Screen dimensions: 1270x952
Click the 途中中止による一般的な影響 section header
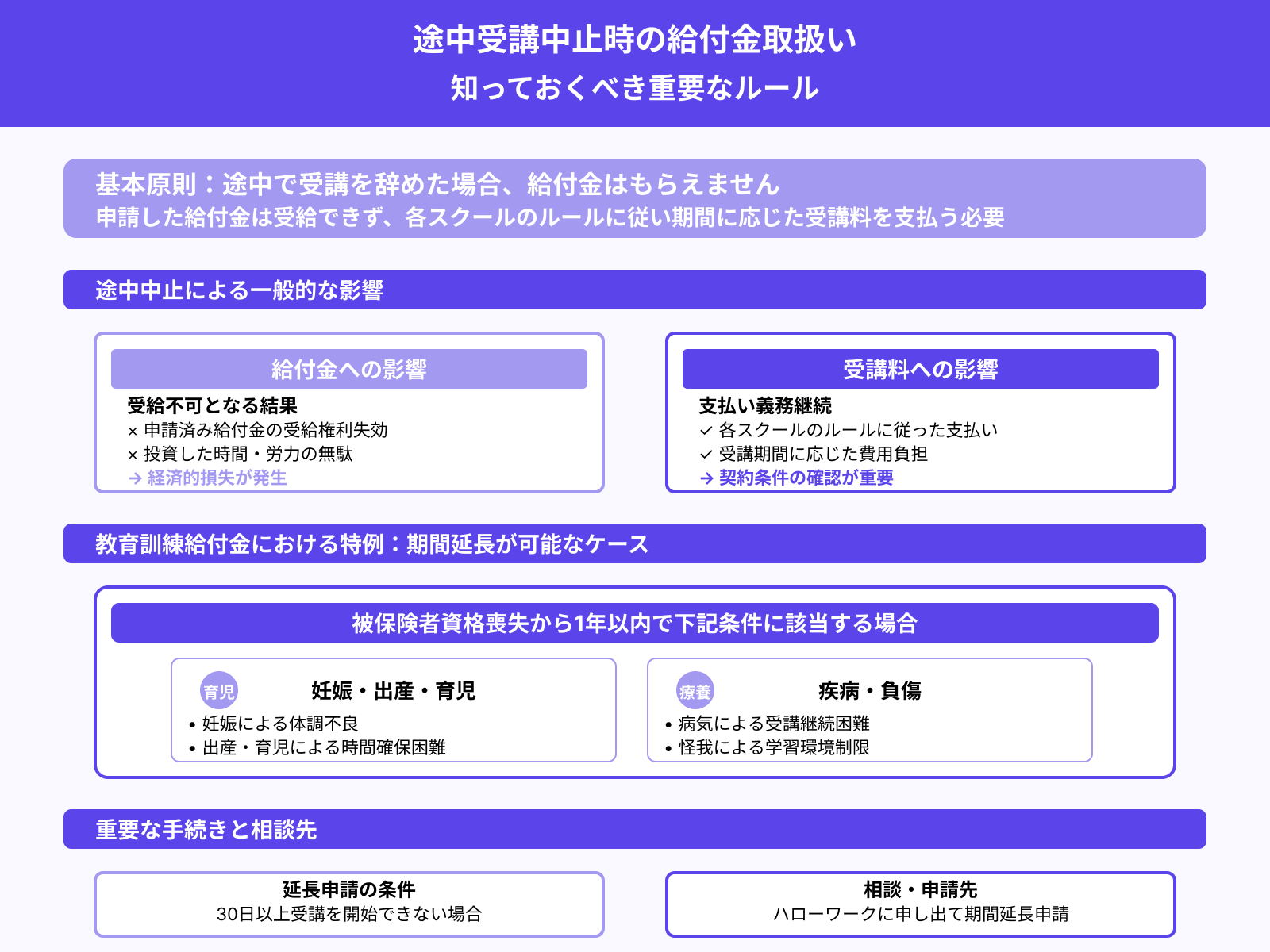pos(635,290)
